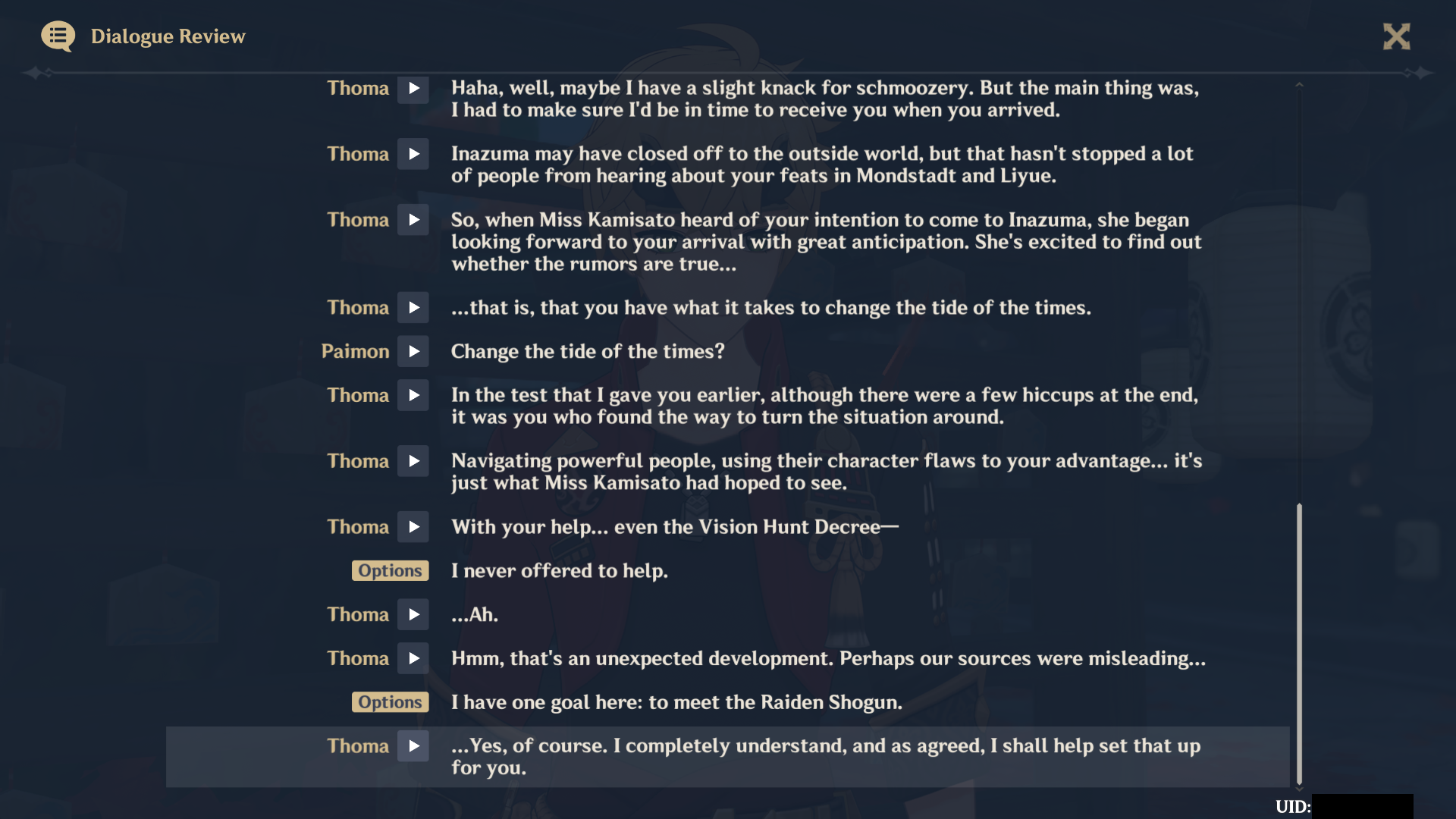1456x819 pixels.
Task: Play Thoma's 'slight knack for schmoozery' voice line
Action: [413, 89]
